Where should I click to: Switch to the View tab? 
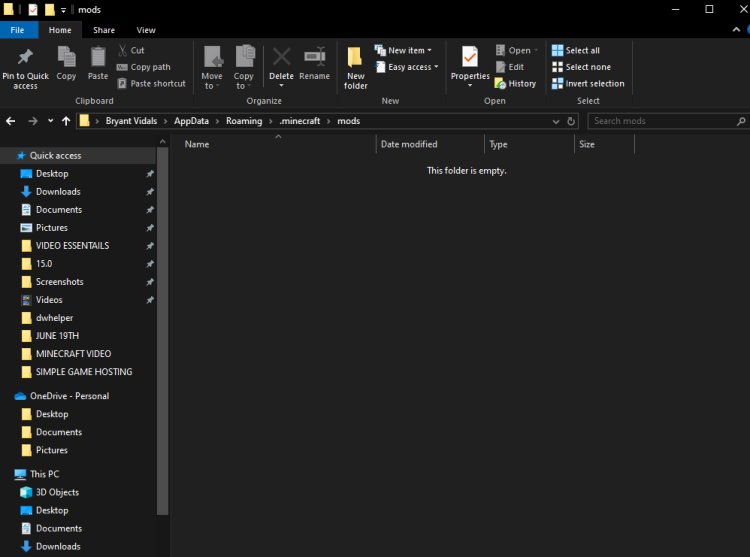pyautogui.click(x=146, y=30)
